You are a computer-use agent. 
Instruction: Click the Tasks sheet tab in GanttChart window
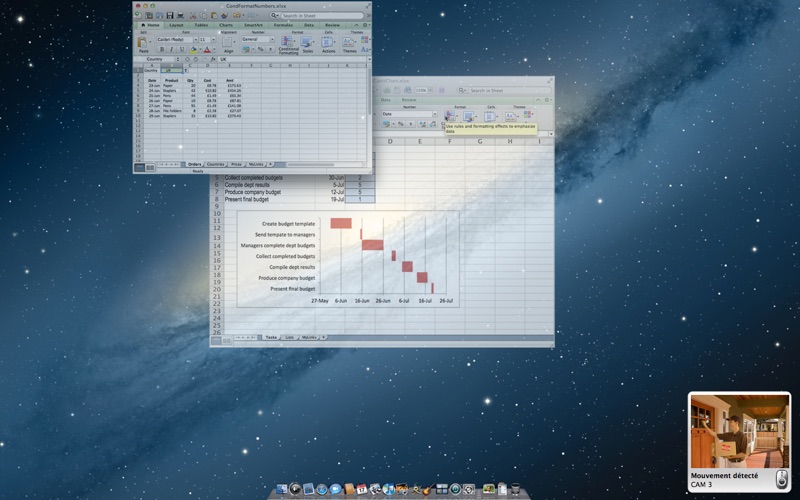271,337
